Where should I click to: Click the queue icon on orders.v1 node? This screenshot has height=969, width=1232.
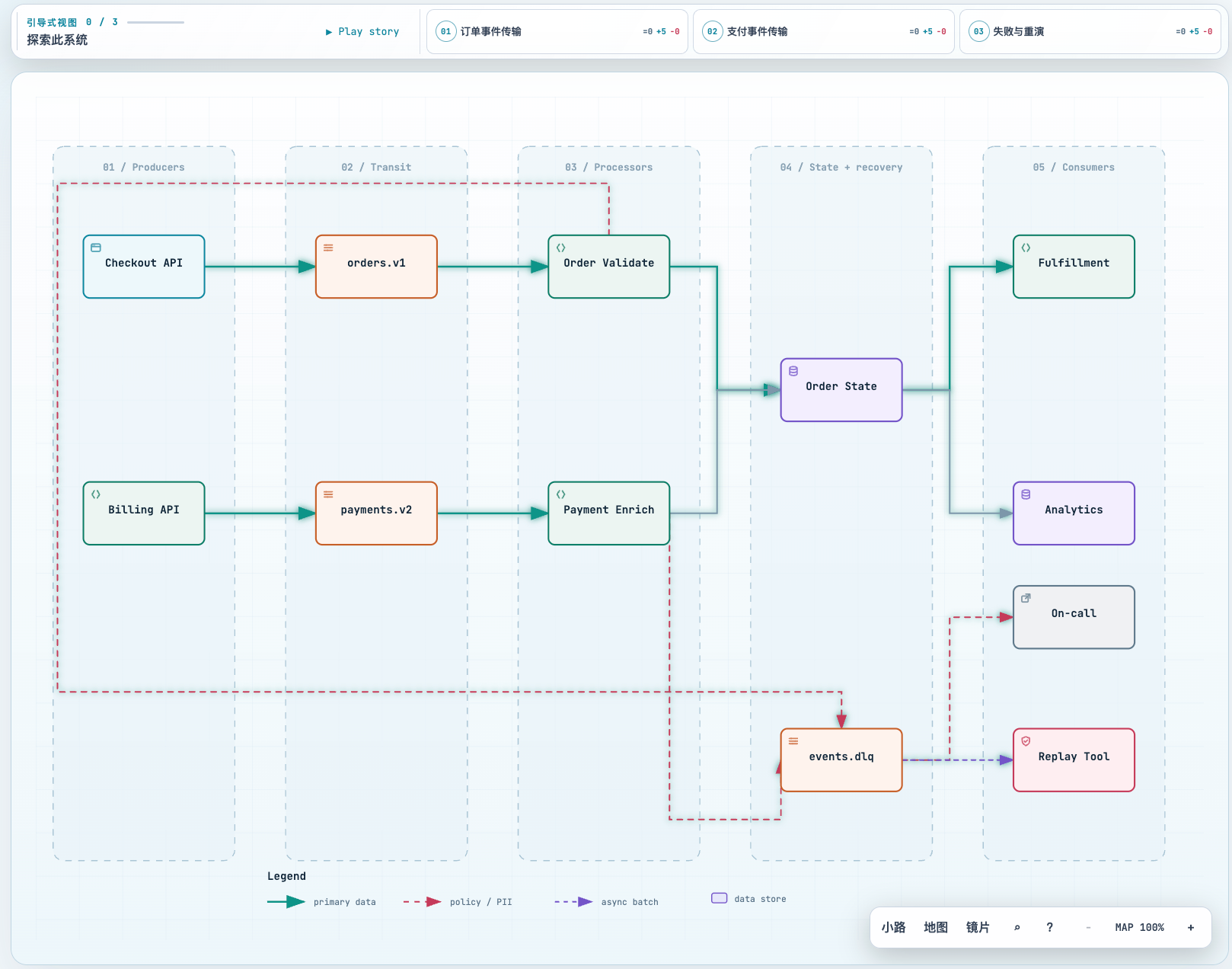coord(328,248)
